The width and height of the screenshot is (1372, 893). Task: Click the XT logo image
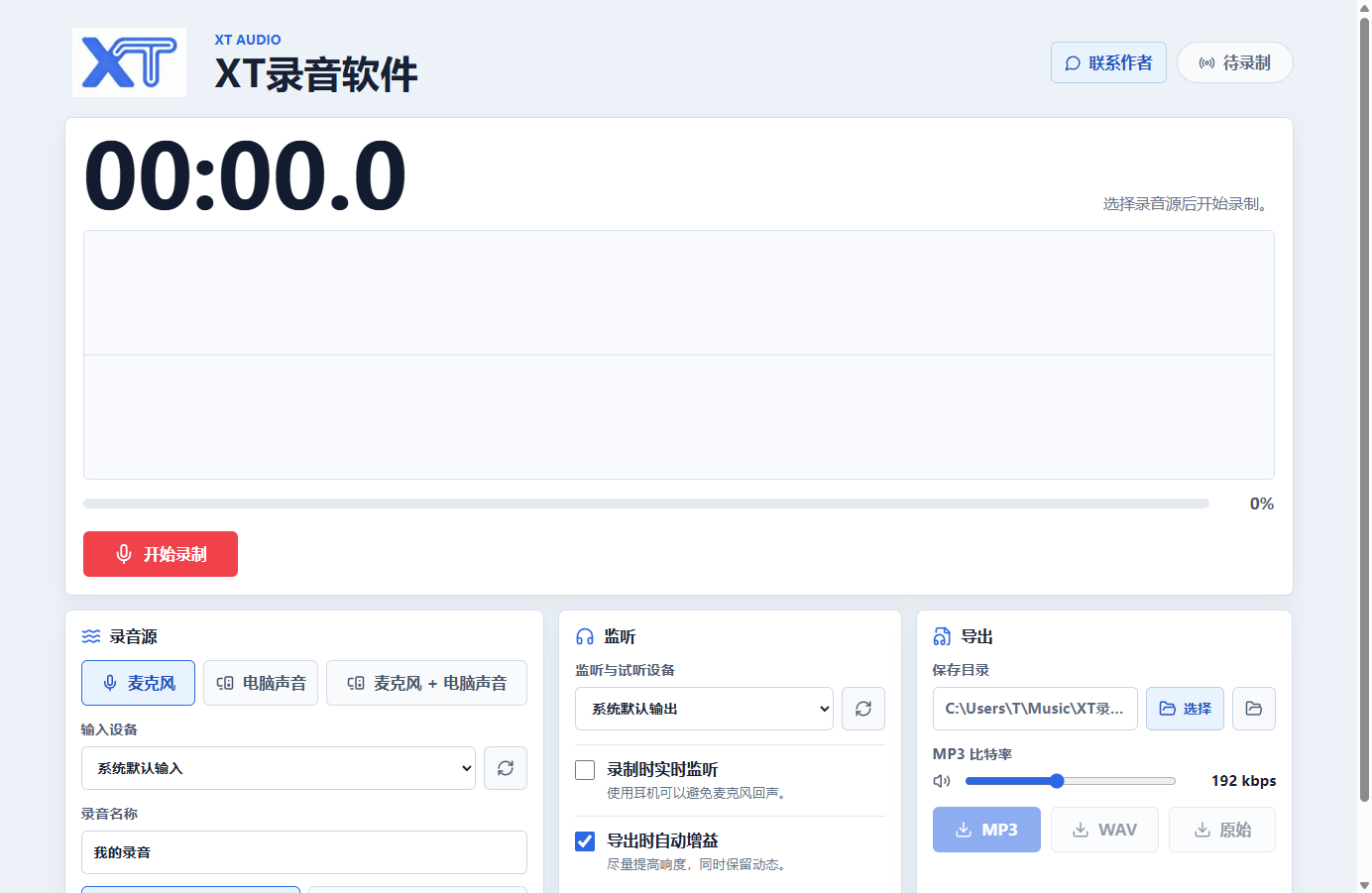point(129,62)
